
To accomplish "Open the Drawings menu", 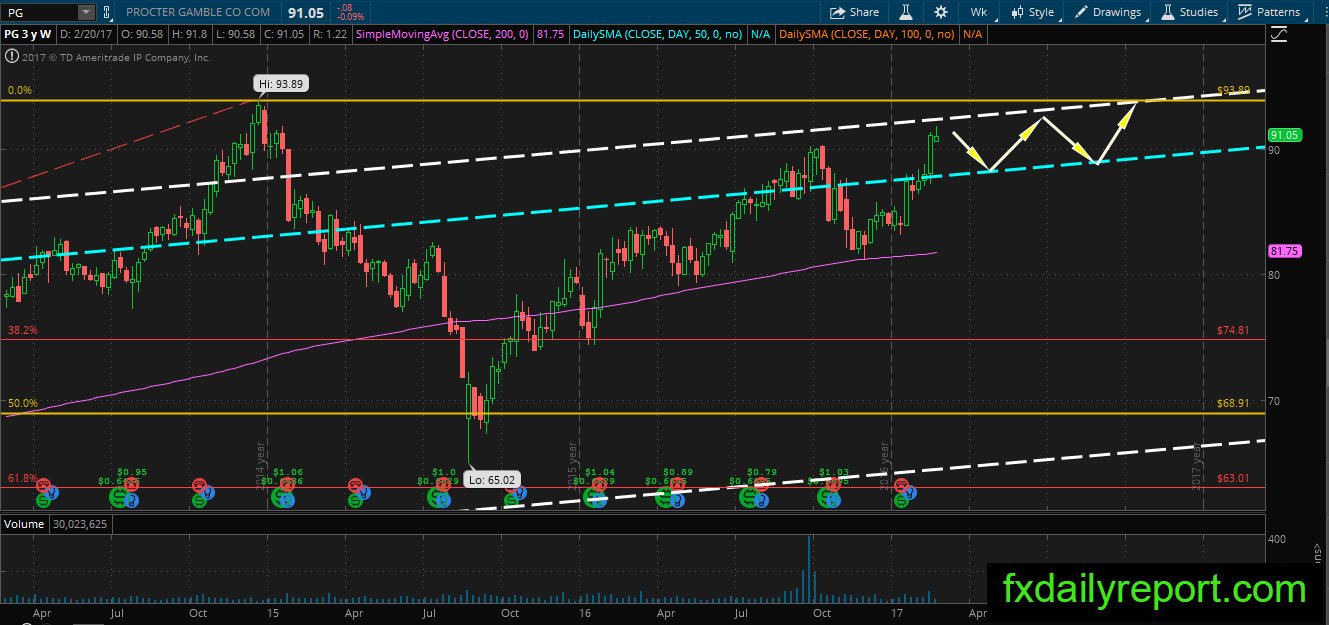I will (1109, 12).
